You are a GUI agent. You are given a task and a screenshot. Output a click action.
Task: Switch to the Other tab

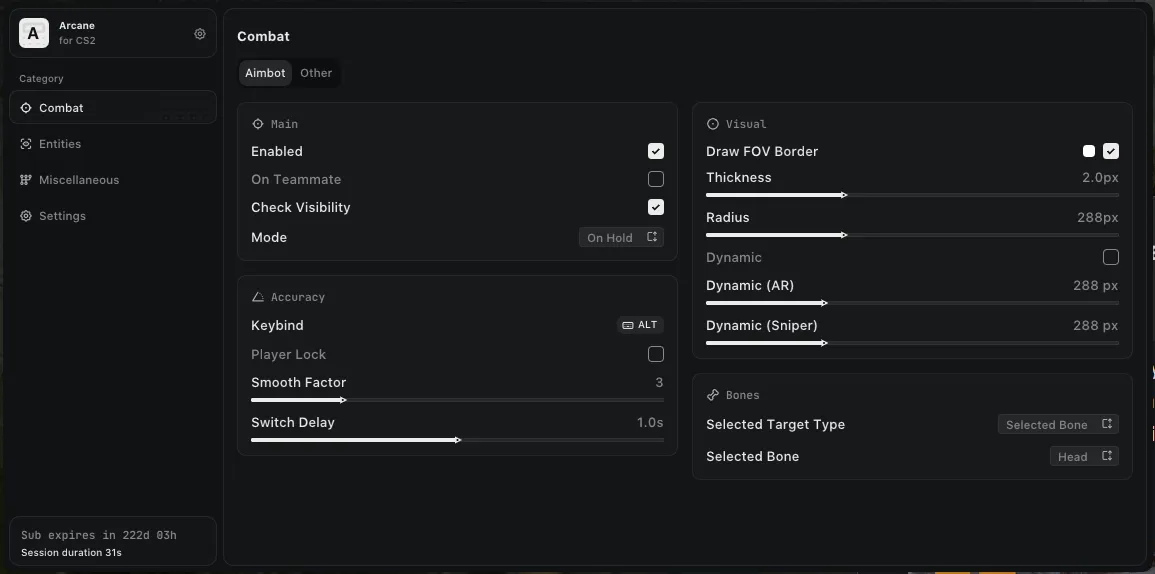316,73
